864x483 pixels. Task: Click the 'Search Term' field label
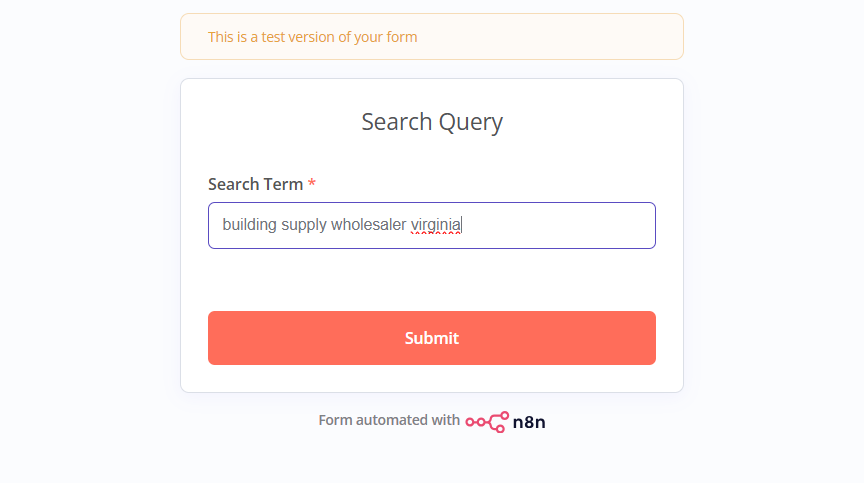[x=255, y=184]
